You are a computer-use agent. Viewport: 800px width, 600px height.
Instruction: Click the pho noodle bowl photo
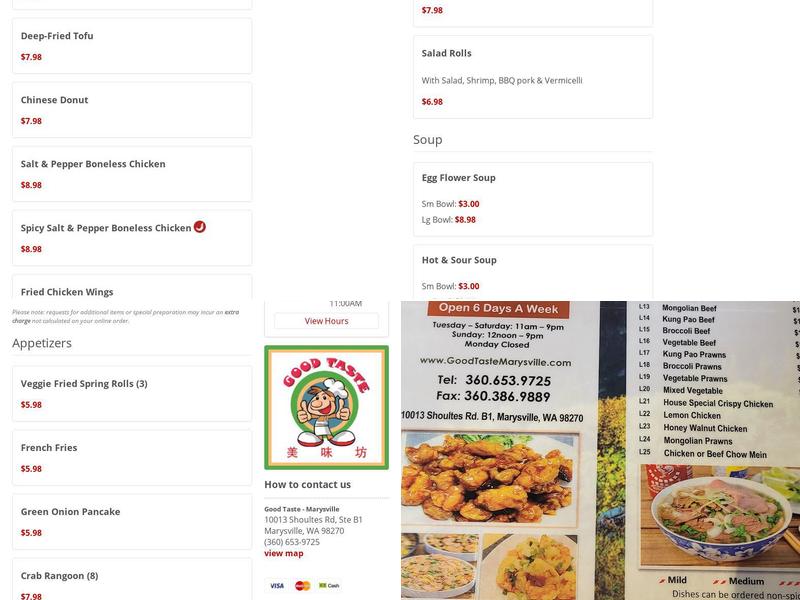(720, 516)
